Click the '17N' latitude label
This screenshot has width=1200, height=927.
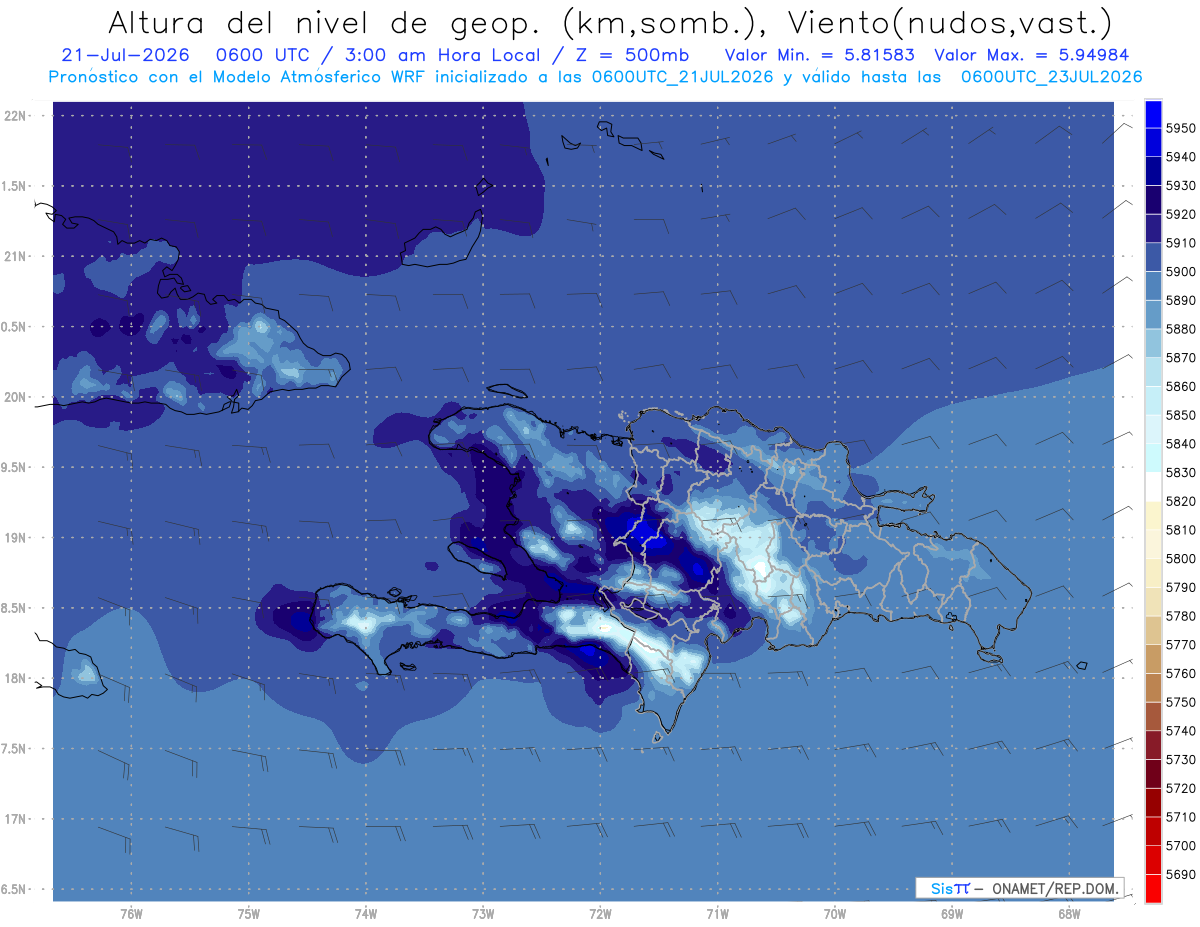click(x=17, y=819)
